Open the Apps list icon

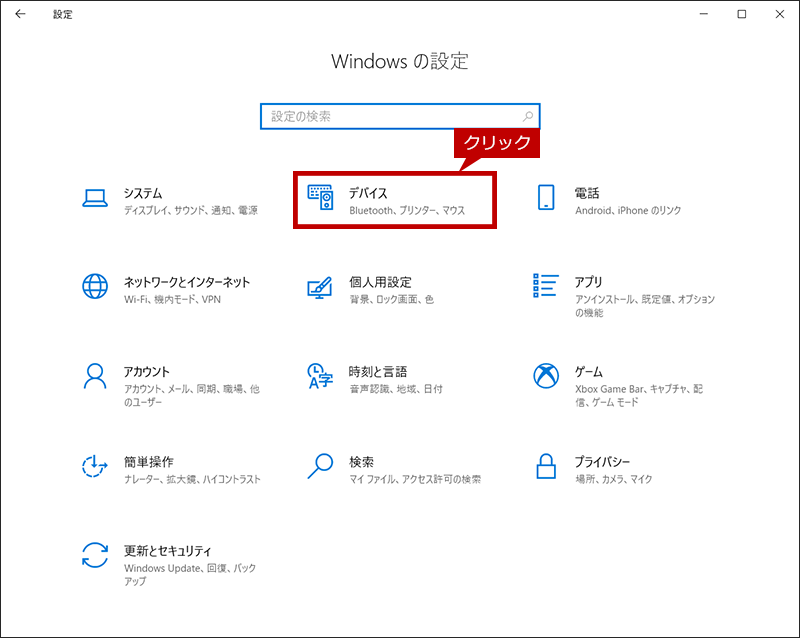[546, 286]
